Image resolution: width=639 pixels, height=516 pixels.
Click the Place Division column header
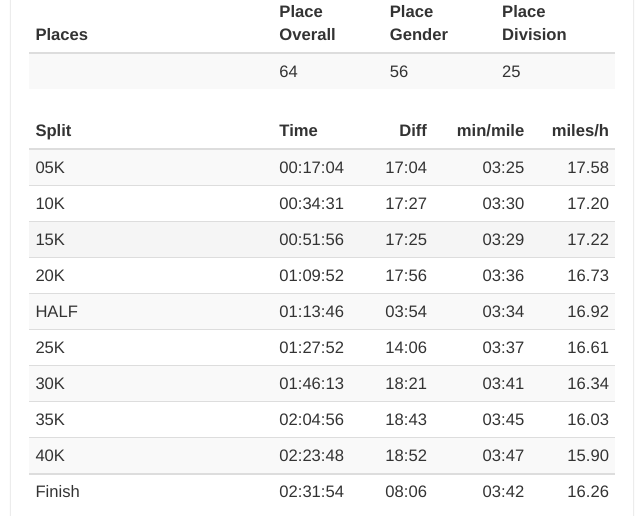(x=534, y=23)
